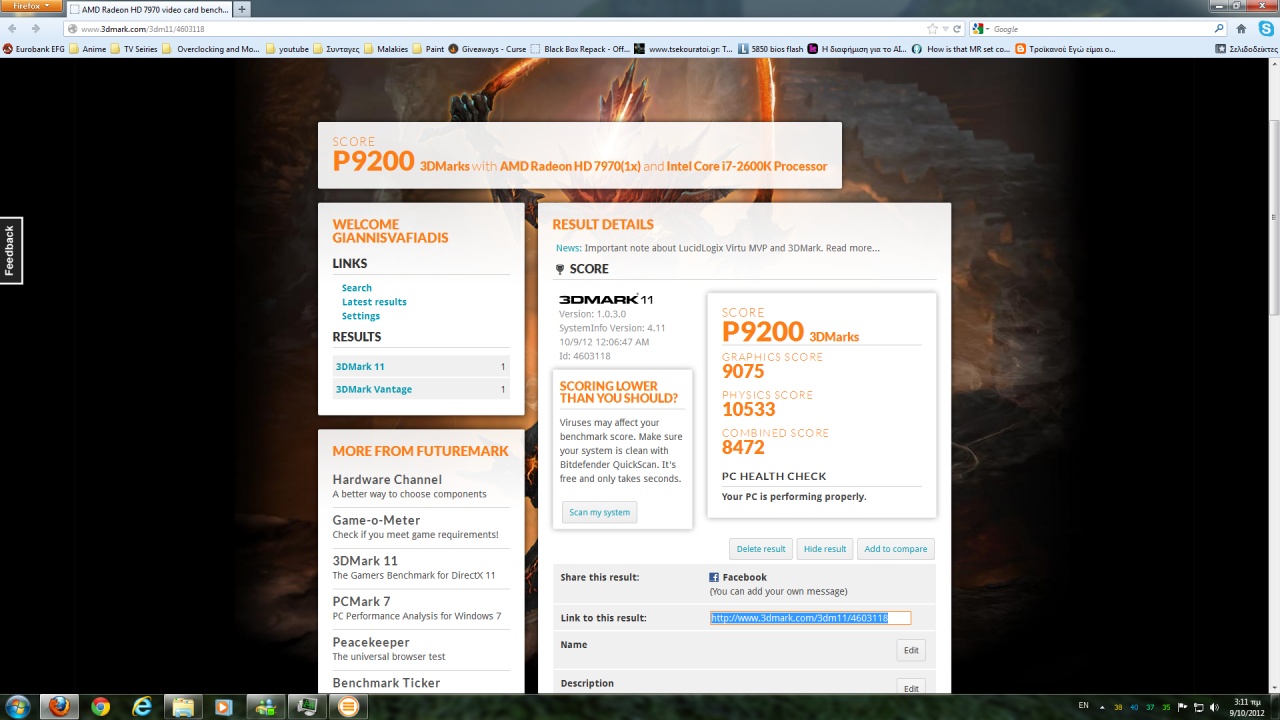Open media player taskbar icon

pos(224,707)
